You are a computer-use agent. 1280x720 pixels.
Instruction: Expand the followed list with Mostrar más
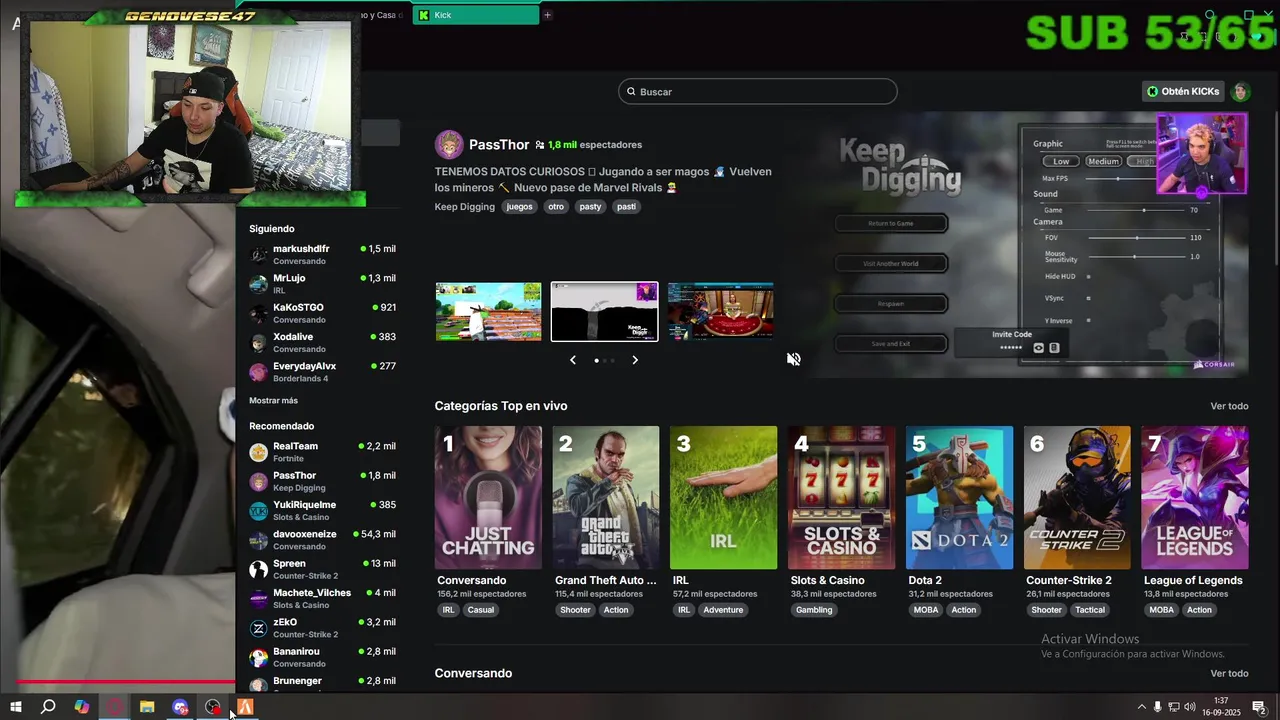(x=273, y=401)
